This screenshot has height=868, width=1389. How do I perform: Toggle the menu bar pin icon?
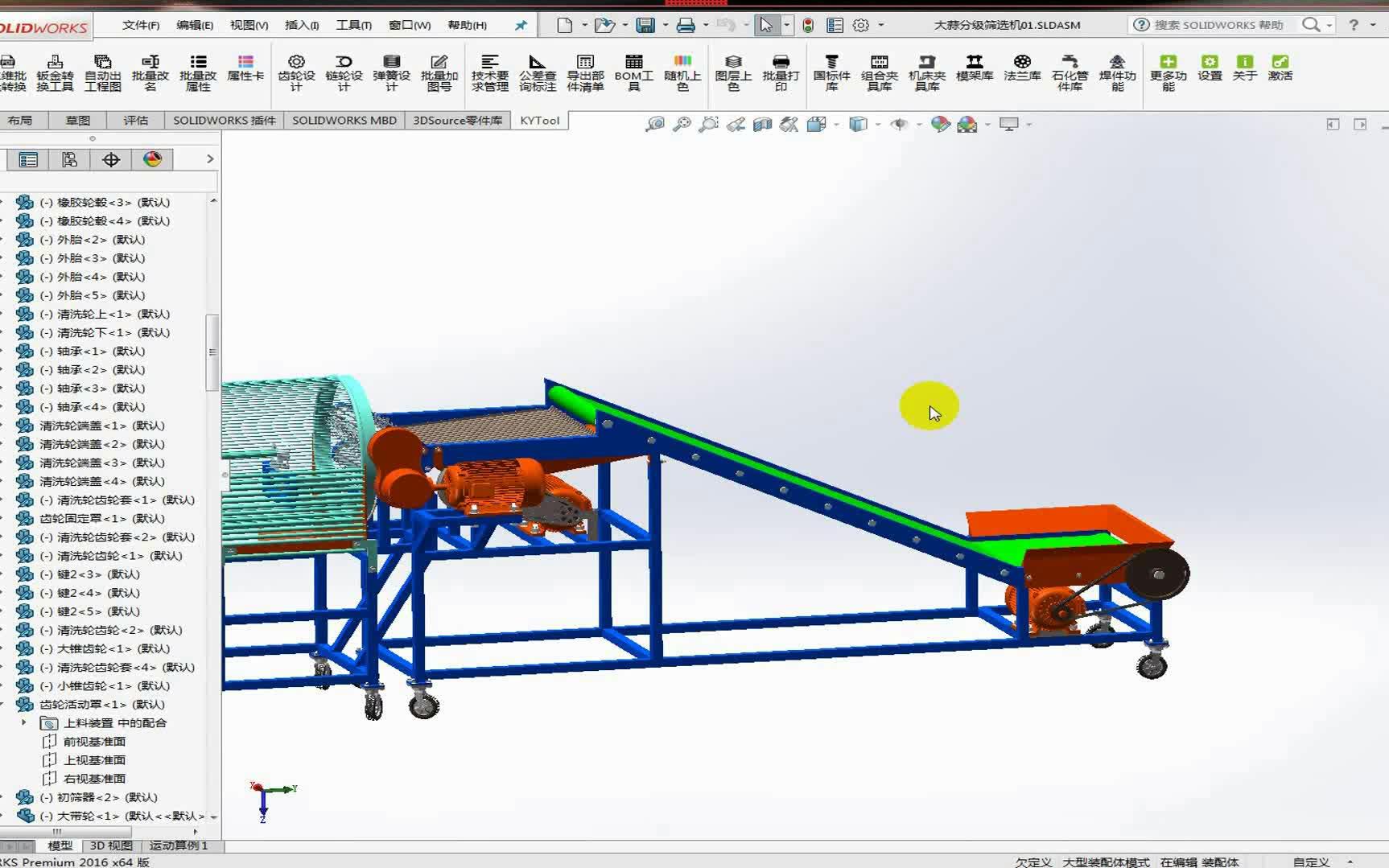[521, 25]
